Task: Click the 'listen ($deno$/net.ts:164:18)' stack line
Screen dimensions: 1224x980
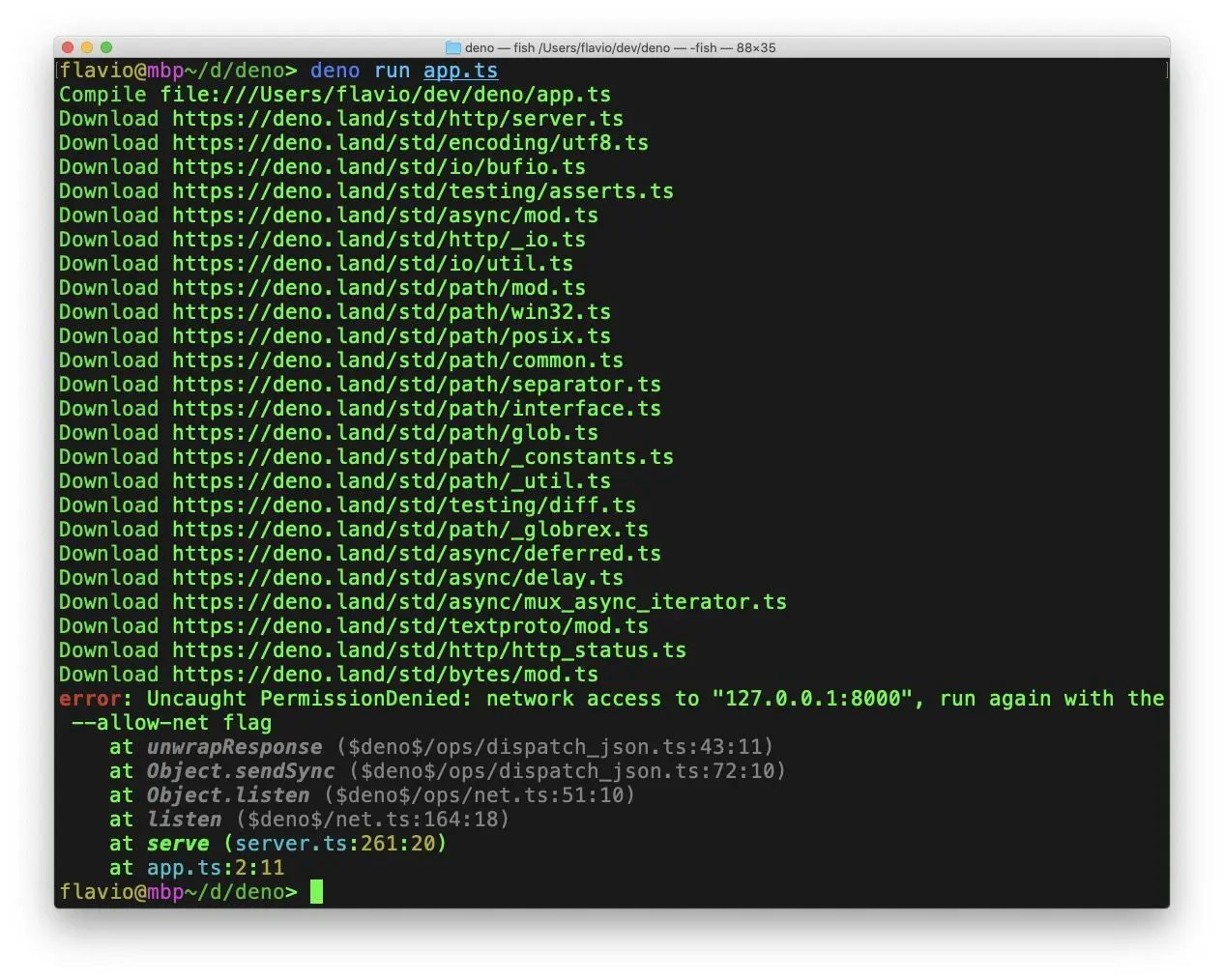Action: point(328,820)
